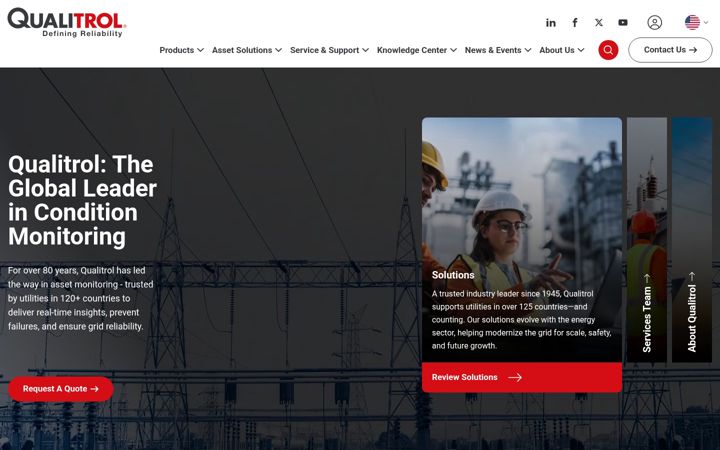Click the headline 'Qualitrol: The Global Leader in Condition Monitoring'
Screen dimensions: 720x450
pos(83,200)
